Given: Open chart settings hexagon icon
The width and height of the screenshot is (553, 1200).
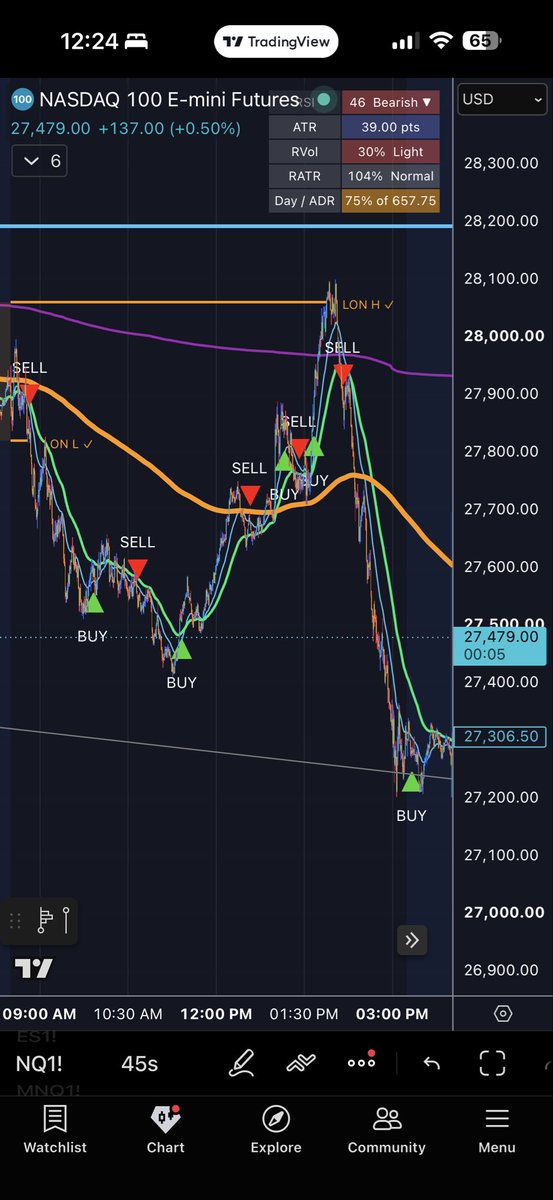Looking at the screenshot, I should click(503, 1013).
